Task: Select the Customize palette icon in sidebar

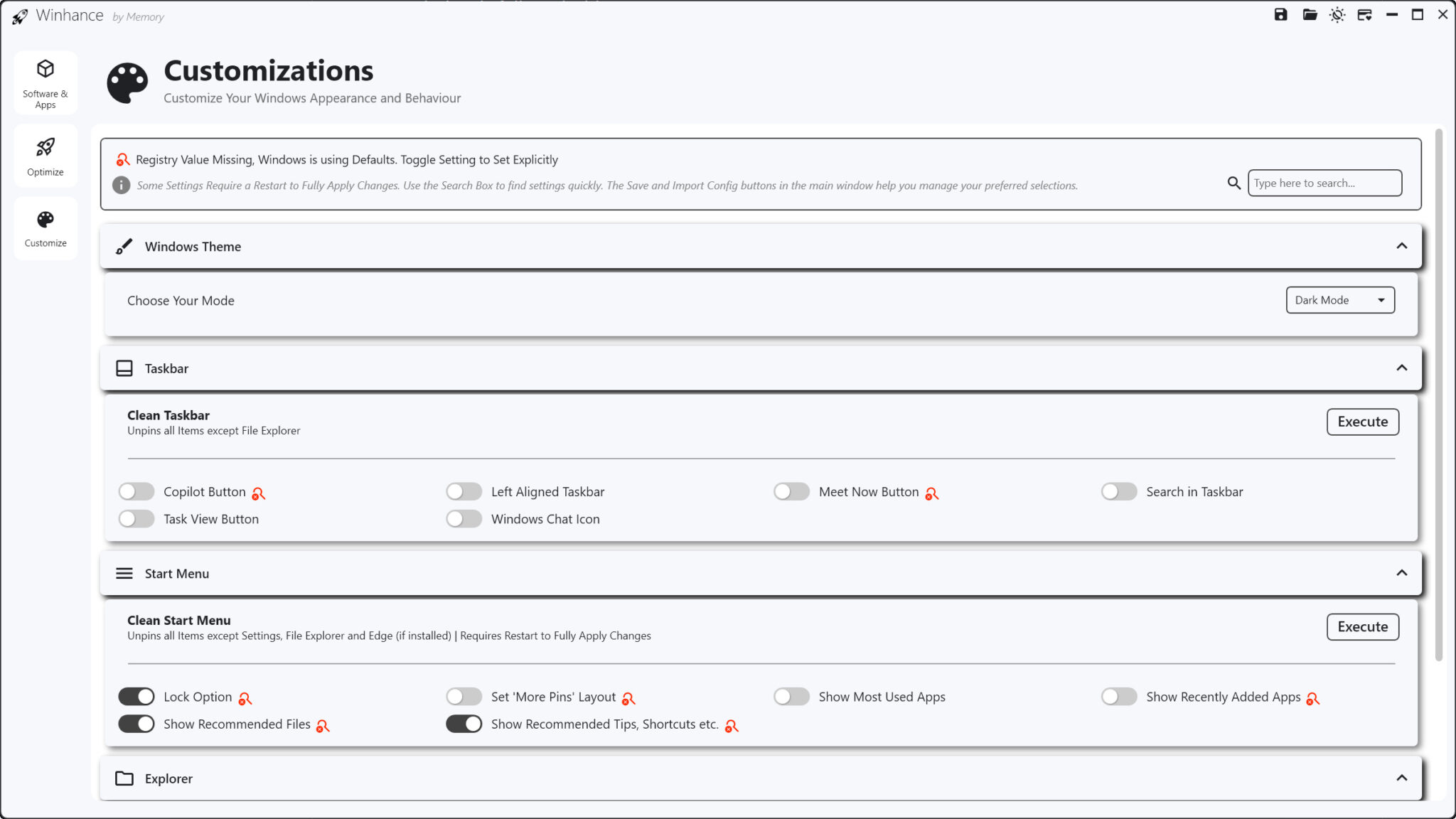Action: [45, 227]
